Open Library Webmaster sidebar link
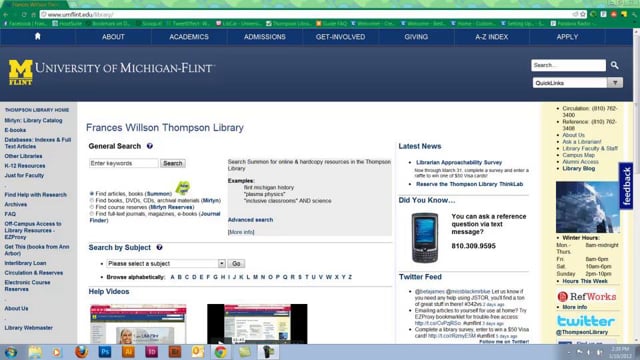 click(x=29, y=327)
